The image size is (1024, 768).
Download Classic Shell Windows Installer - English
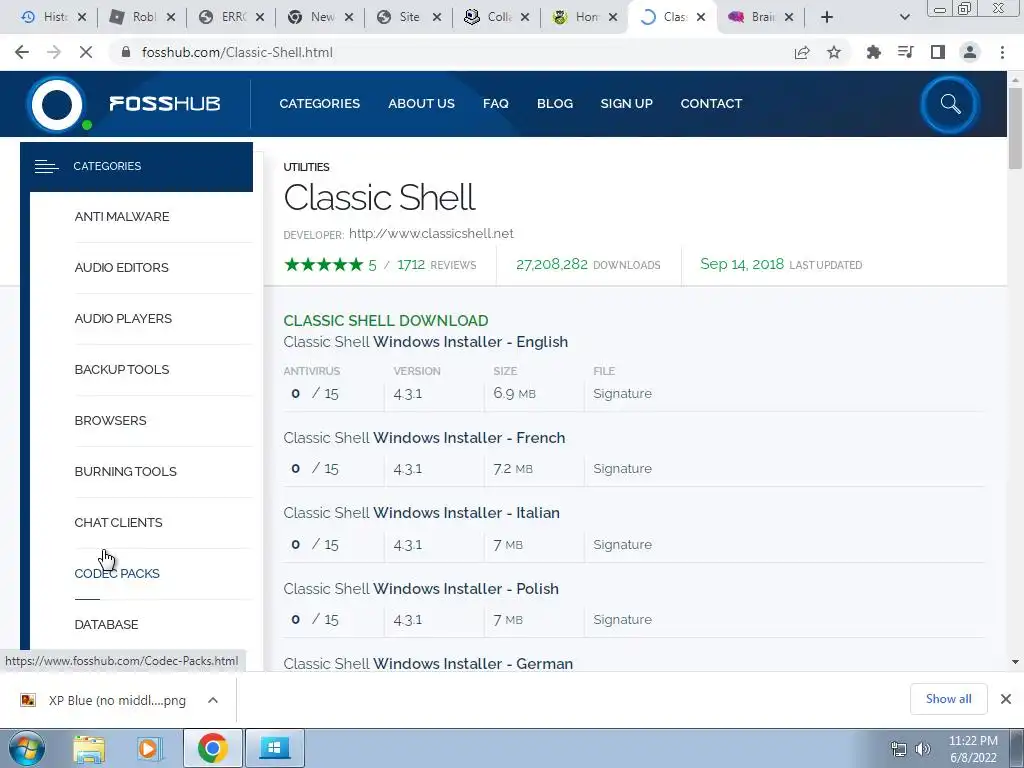425,342
